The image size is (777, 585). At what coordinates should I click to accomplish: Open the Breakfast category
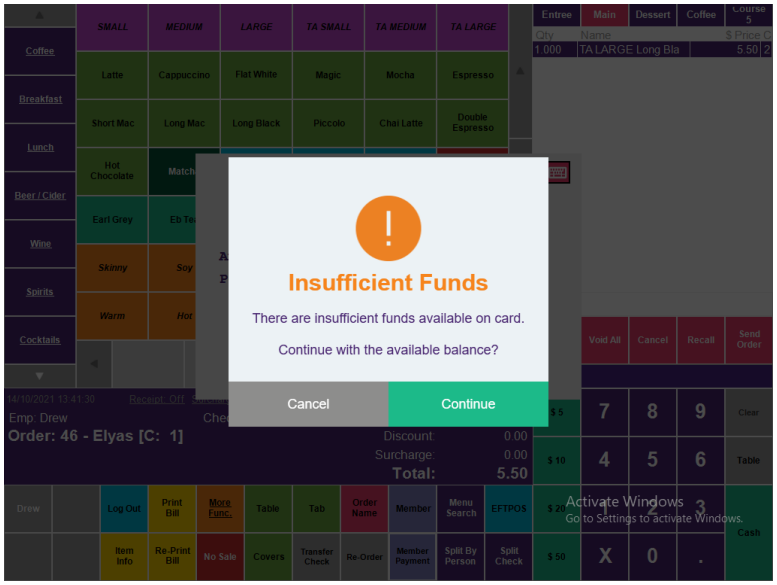40,99
